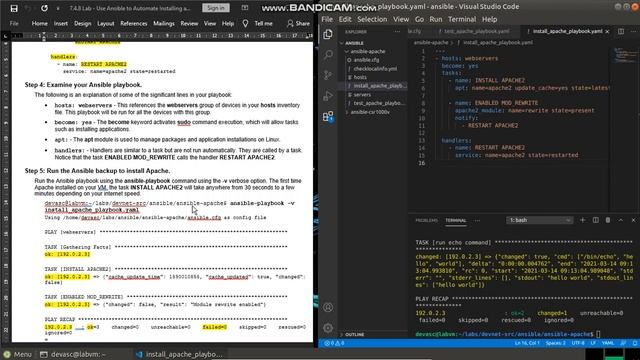Expand the OUTLINE section
This screenshot has height=360, width=640.
coord(354,334)
